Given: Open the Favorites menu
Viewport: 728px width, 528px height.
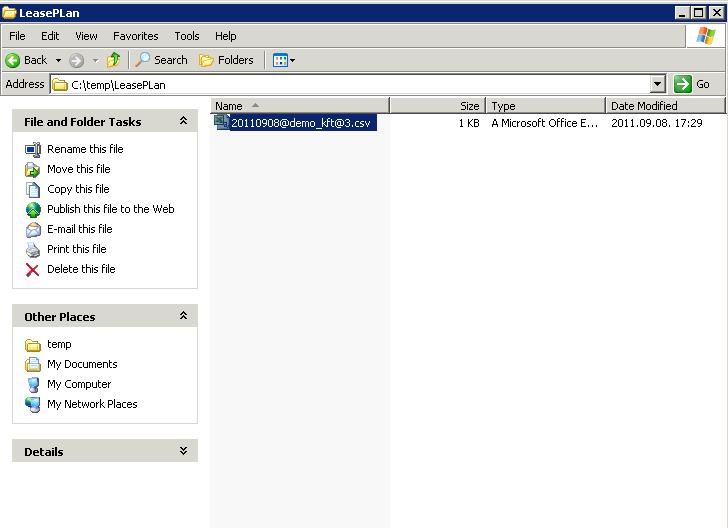Looking at the screenshot, I should click(136, 36).
